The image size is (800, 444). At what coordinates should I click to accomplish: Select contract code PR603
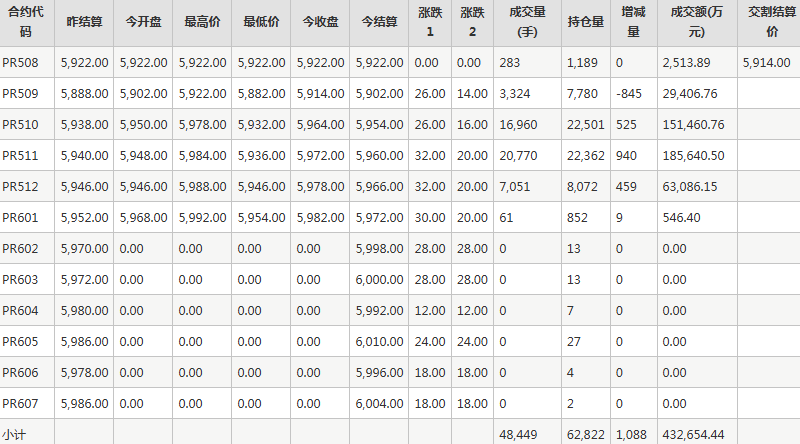pyautogui.click(x=20, y=280)
